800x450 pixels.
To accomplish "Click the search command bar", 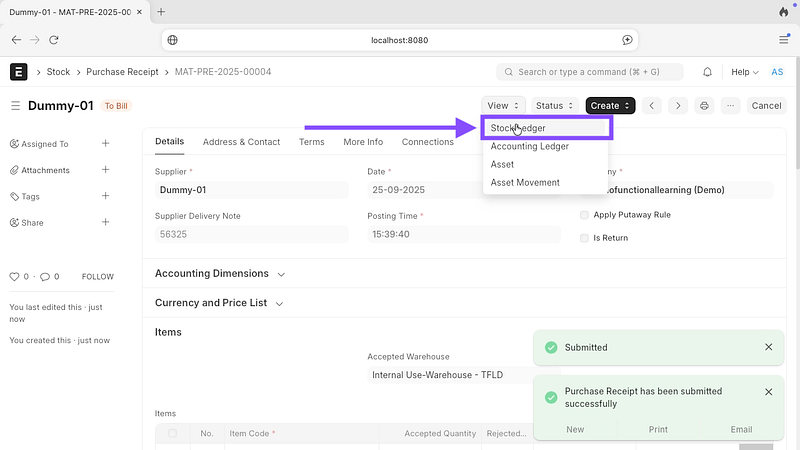I will [x=590, y=72].
